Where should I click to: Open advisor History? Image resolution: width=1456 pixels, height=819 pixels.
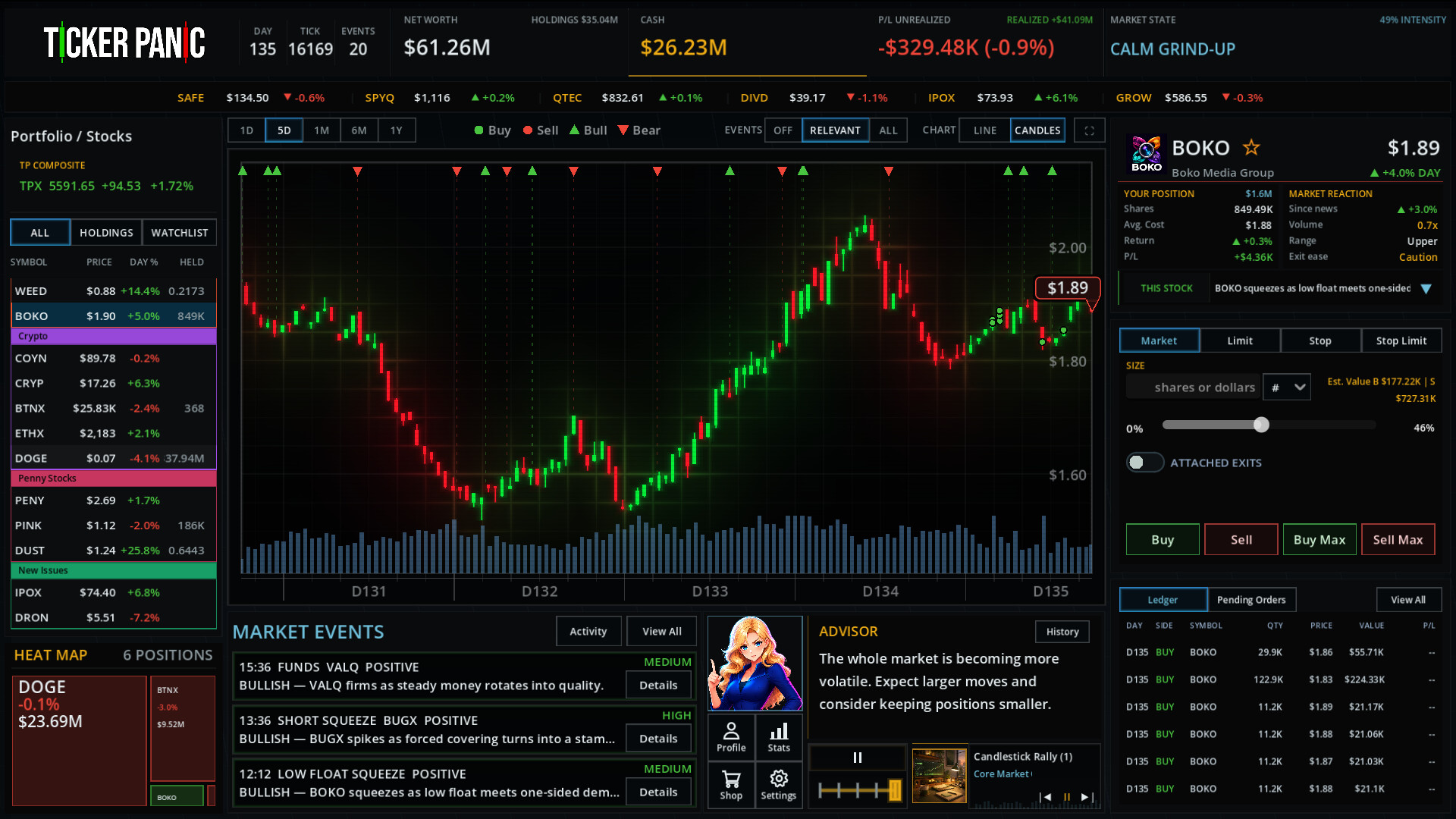click(1062, 632)
